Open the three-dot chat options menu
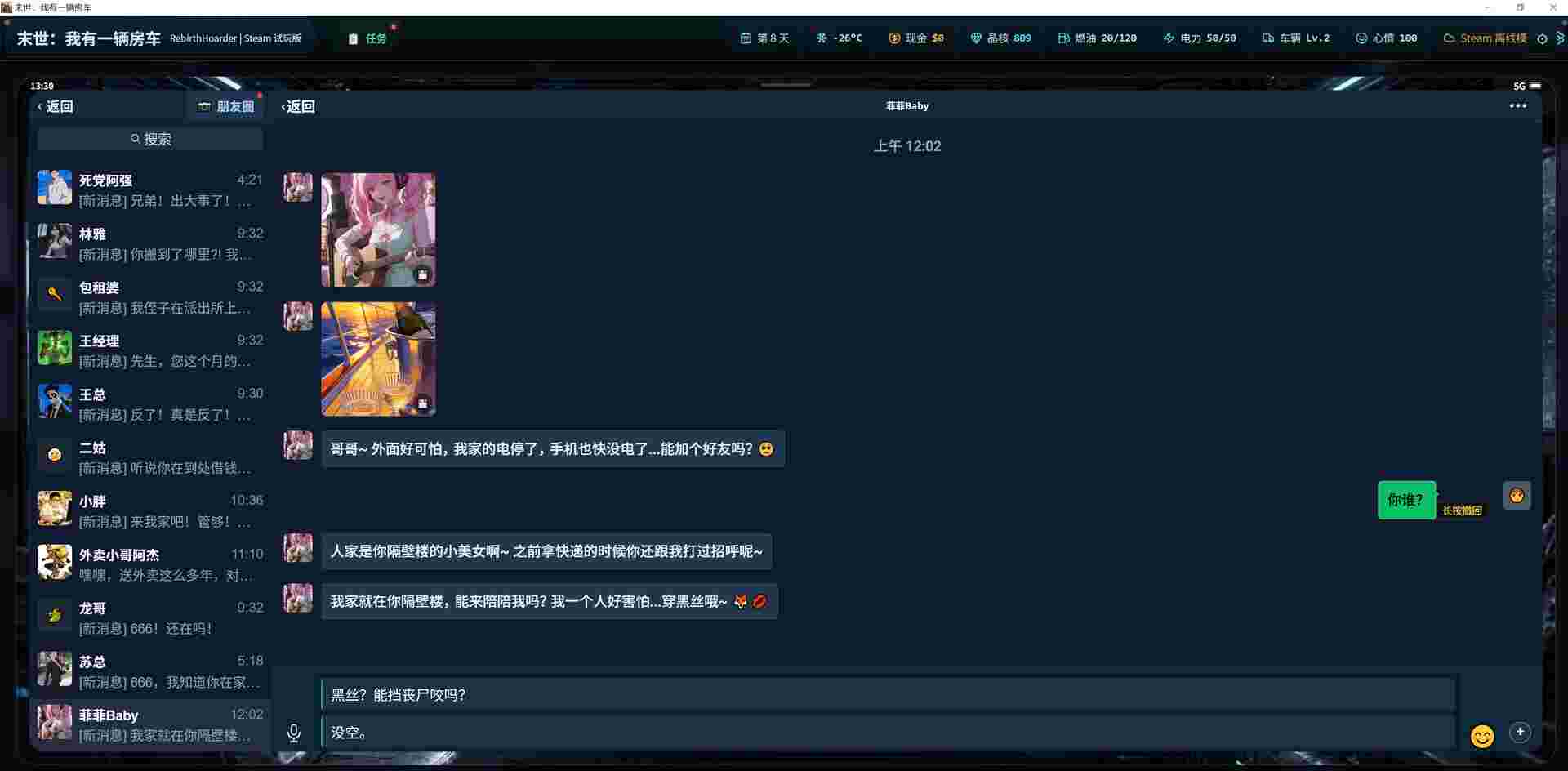Screen dimensions: 1568x771 click(1517, 105)
